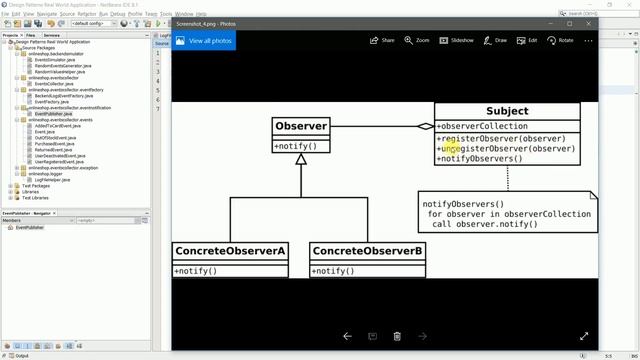The height and width of the screenshot is (360, 640).
Task: Toggle first Navigator filter icon in bottom toolbar
Action: pyautogui.click(x=7, y=346)
